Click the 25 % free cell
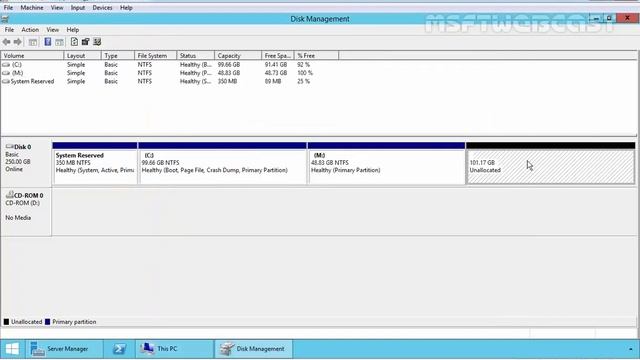The image size is (640, 360). [x=304, y=82]
